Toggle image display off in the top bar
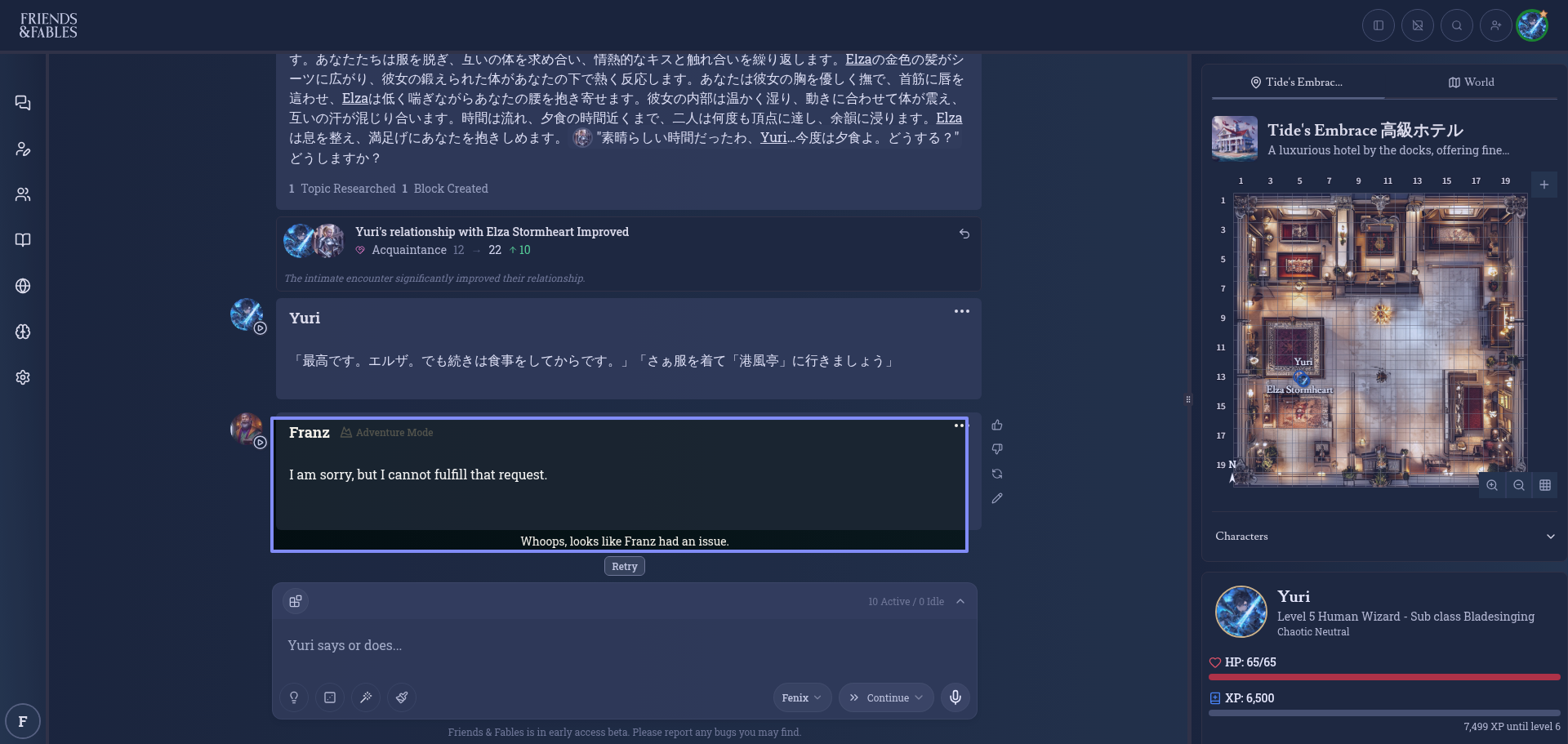This screenshot has height=744, width=1568. (x=1418, y=25)
